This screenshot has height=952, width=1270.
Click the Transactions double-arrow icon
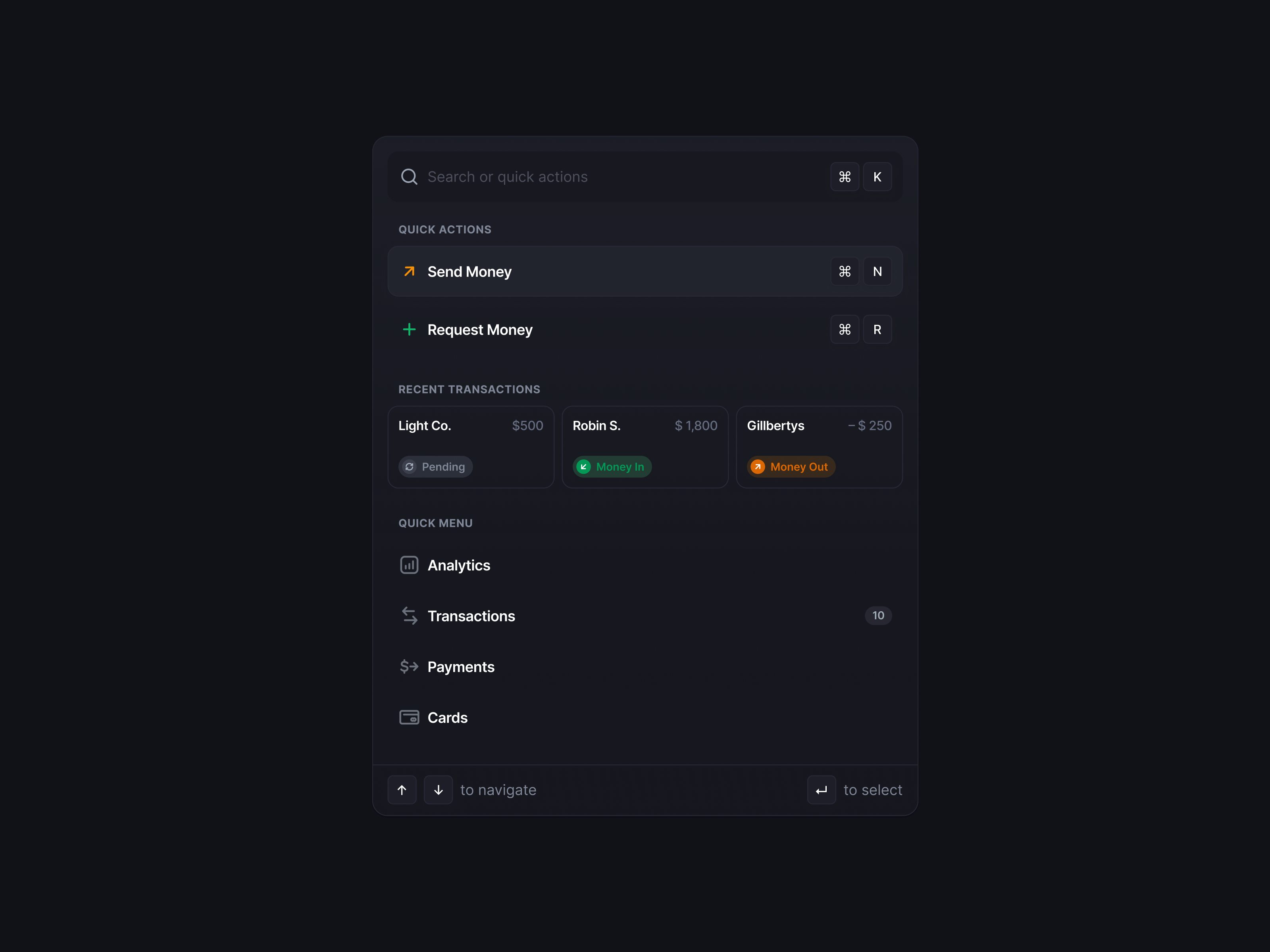pyautogui.click(x=409, y=615)
